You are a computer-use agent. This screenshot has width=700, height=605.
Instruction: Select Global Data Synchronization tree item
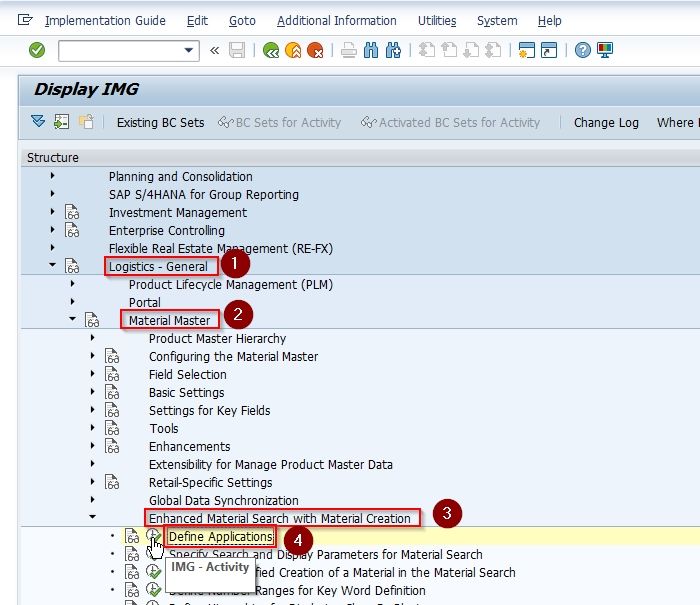224,501
